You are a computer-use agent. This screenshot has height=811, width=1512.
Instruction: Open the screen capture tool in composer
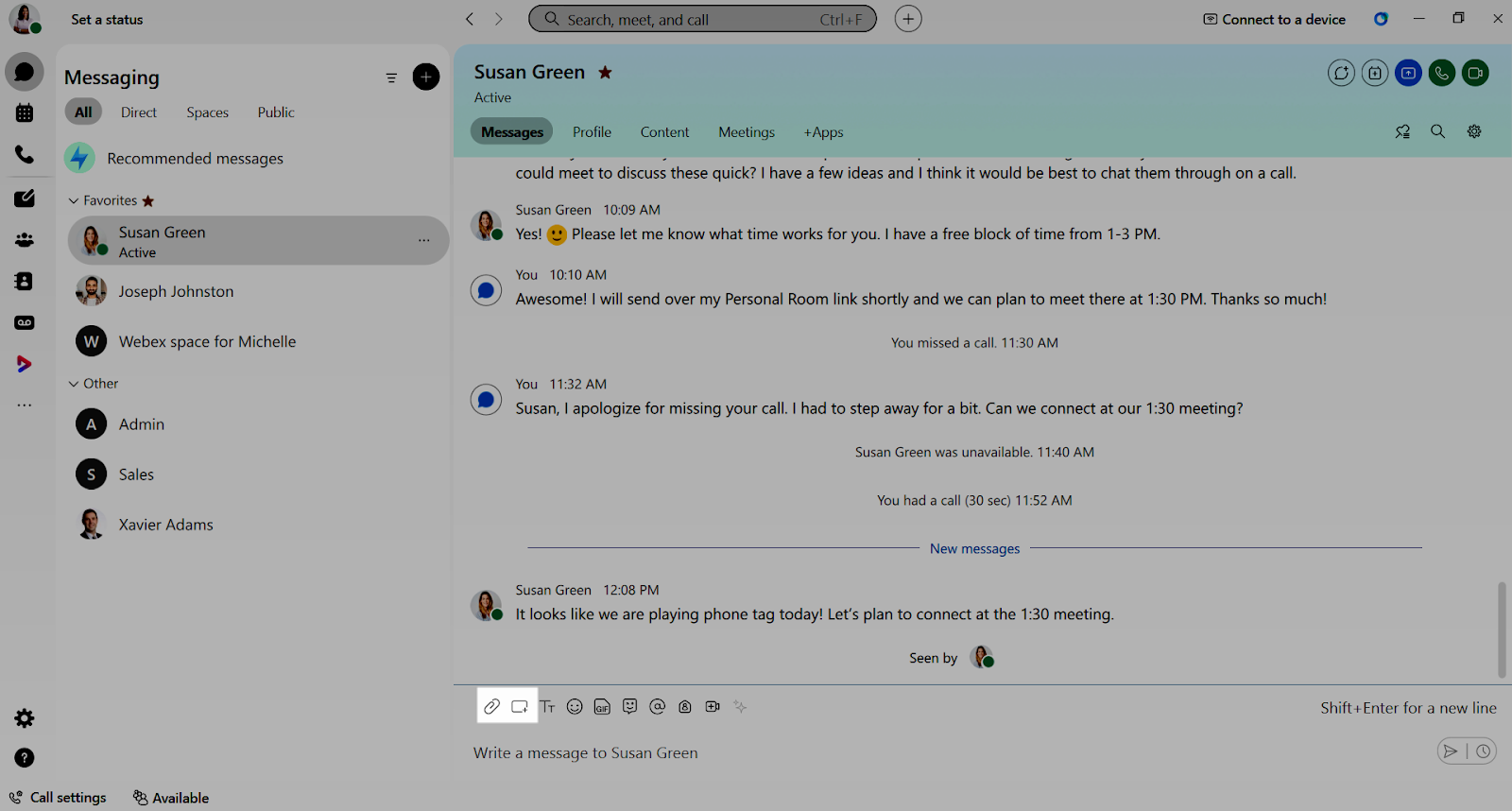click(x=520, y=706)
